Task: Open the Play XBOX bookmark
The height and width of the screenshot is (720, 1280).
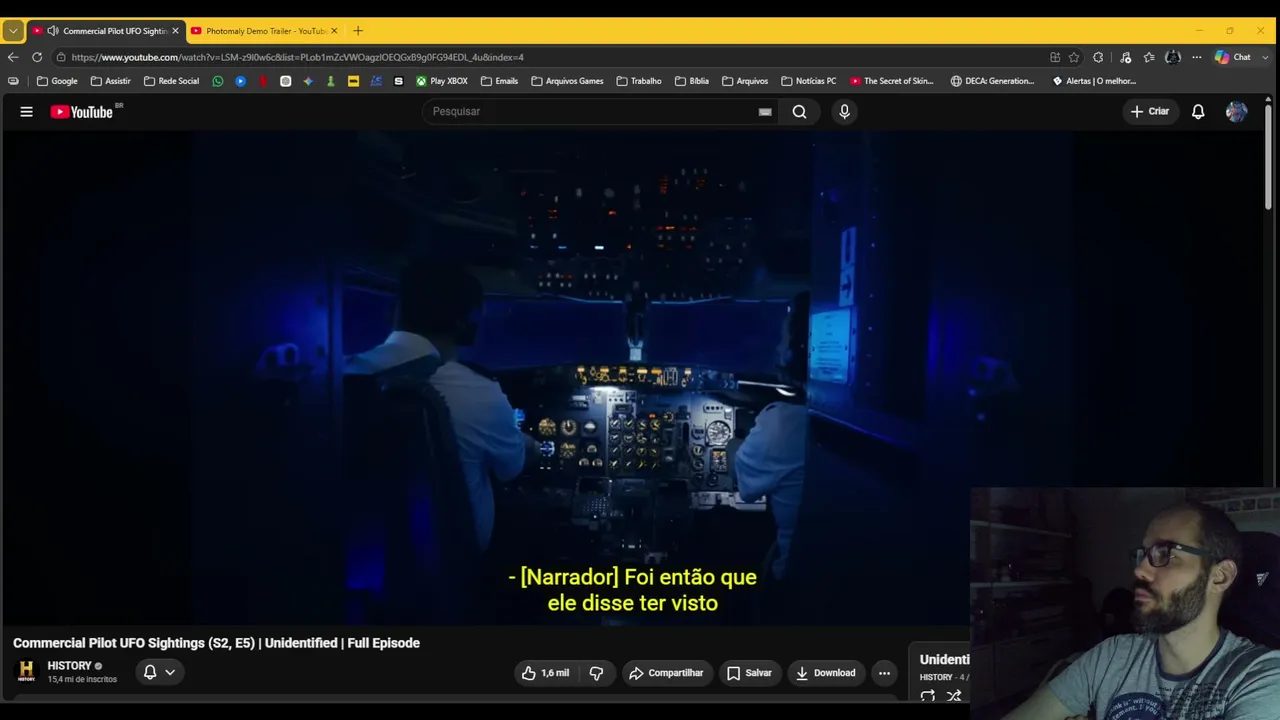Action: (442, 81)
